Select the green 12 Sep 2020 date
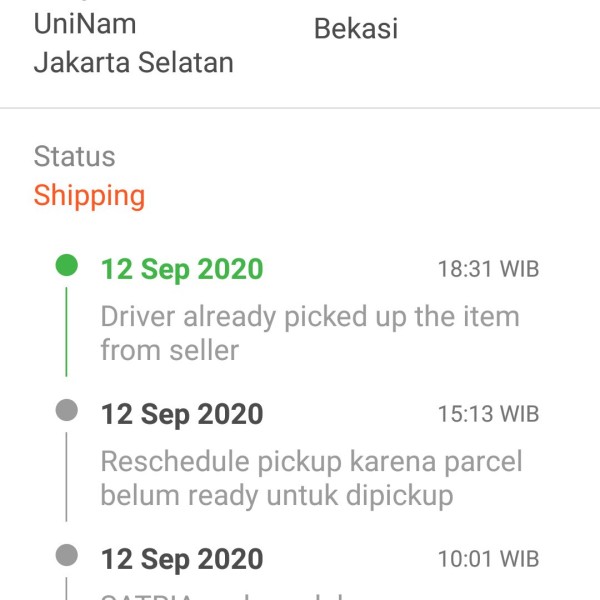Viewport: 600px width, 600px height. coord(182,269)
